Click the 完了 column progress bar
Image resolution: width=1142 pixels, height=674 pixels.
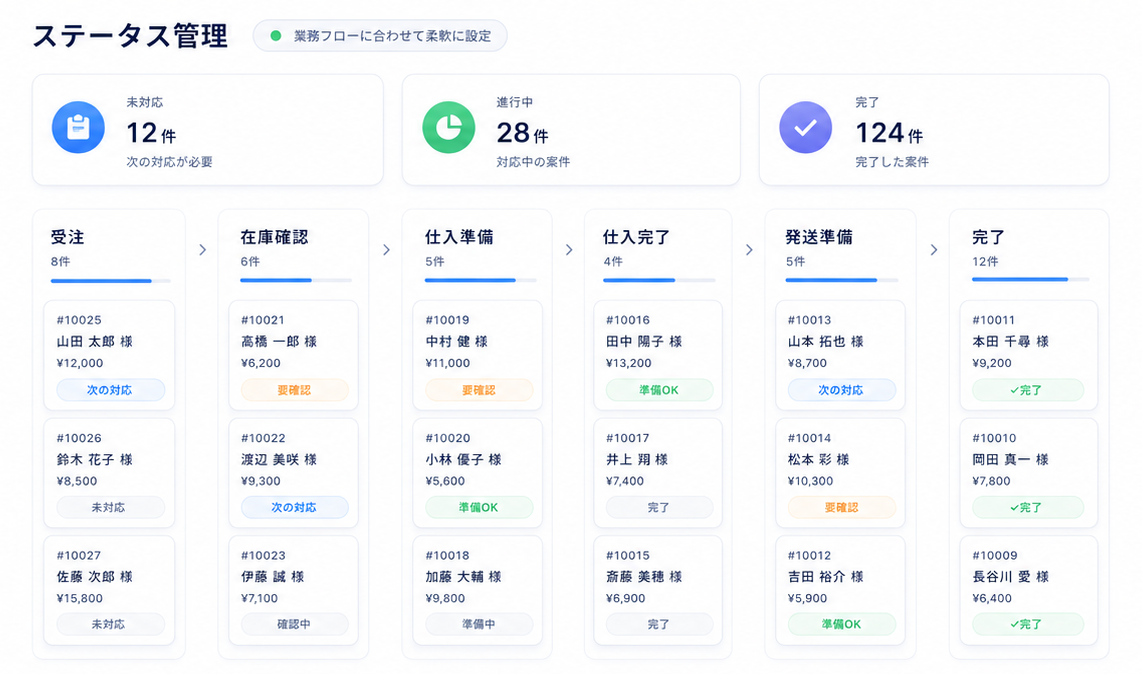pos(1031,279)
